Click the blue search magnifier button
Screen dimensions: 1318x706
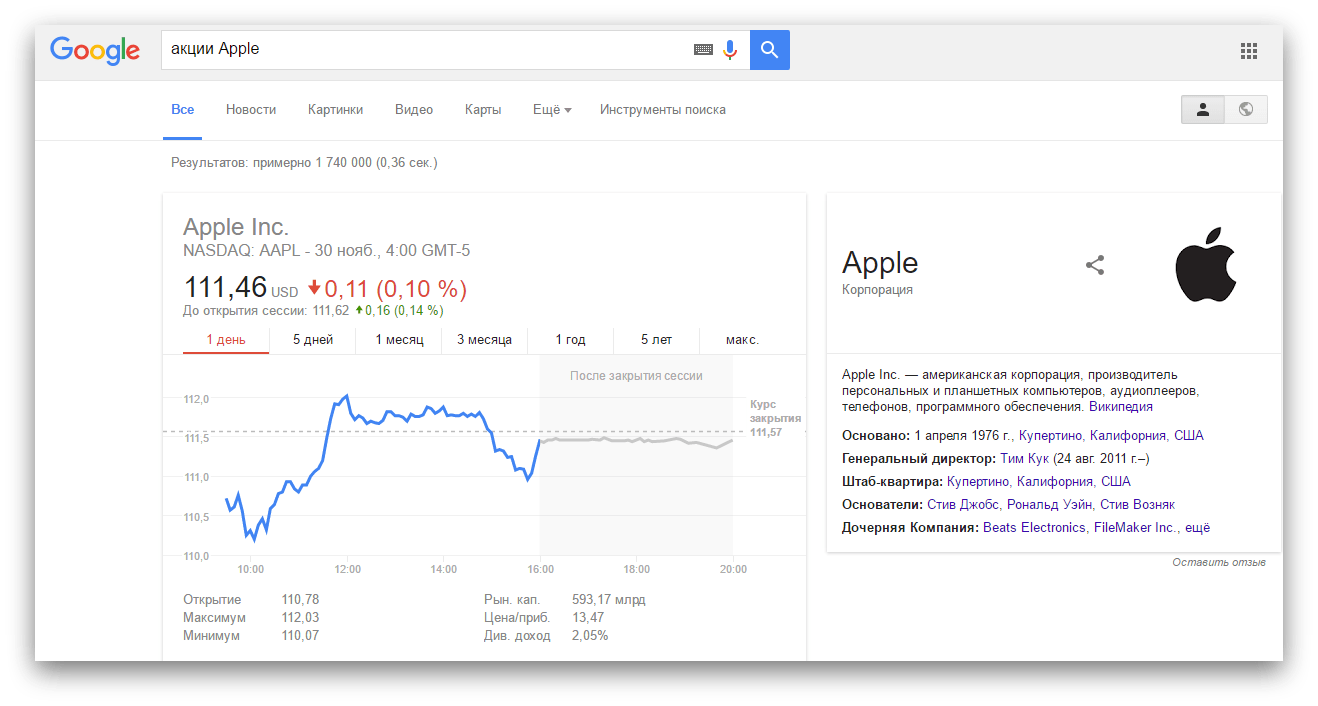[769, 49]
